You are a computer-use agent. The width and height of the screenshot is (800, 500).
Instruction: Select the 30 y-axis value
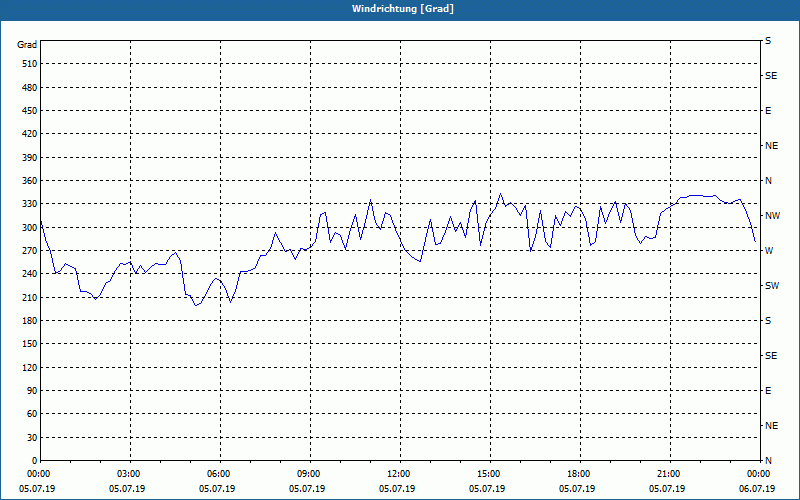coord(32,438)
